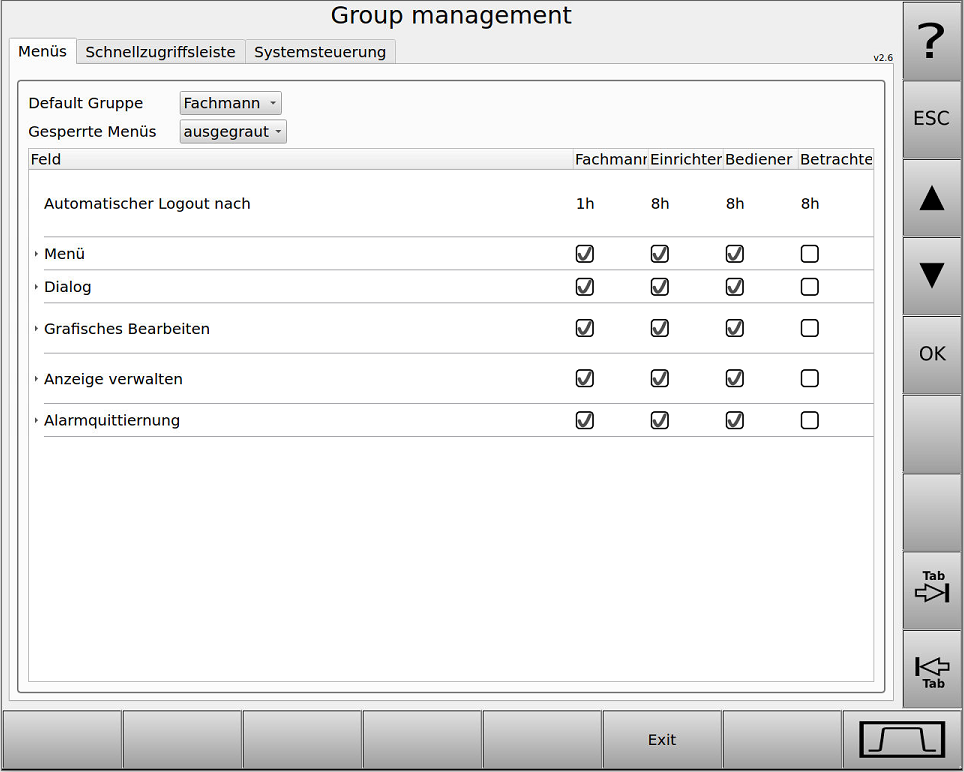Open the Systemsteuerung tab

point(320,51)
